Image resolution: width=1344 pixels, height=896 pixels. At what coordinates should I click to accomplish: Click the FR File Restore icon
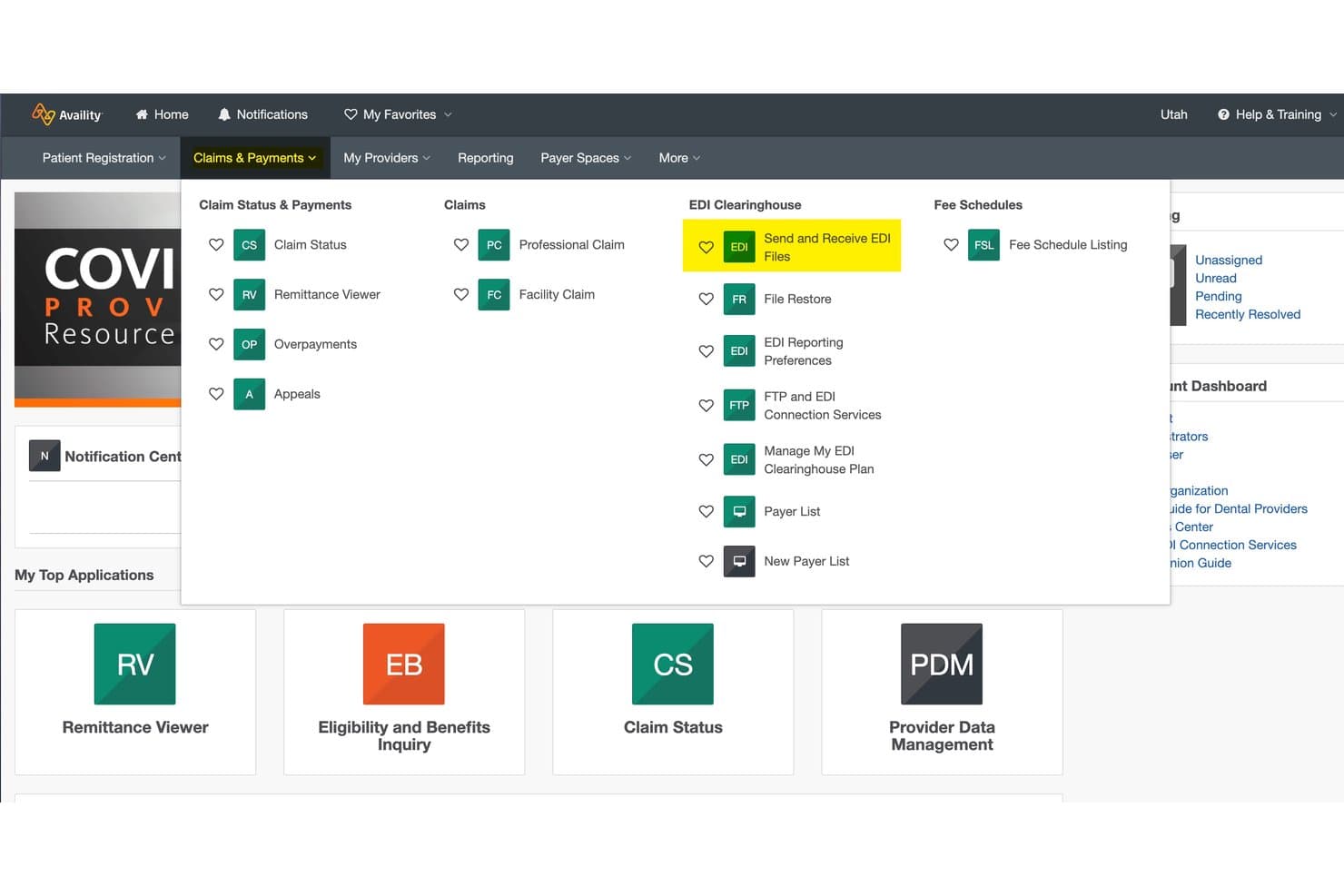(739, 300)
